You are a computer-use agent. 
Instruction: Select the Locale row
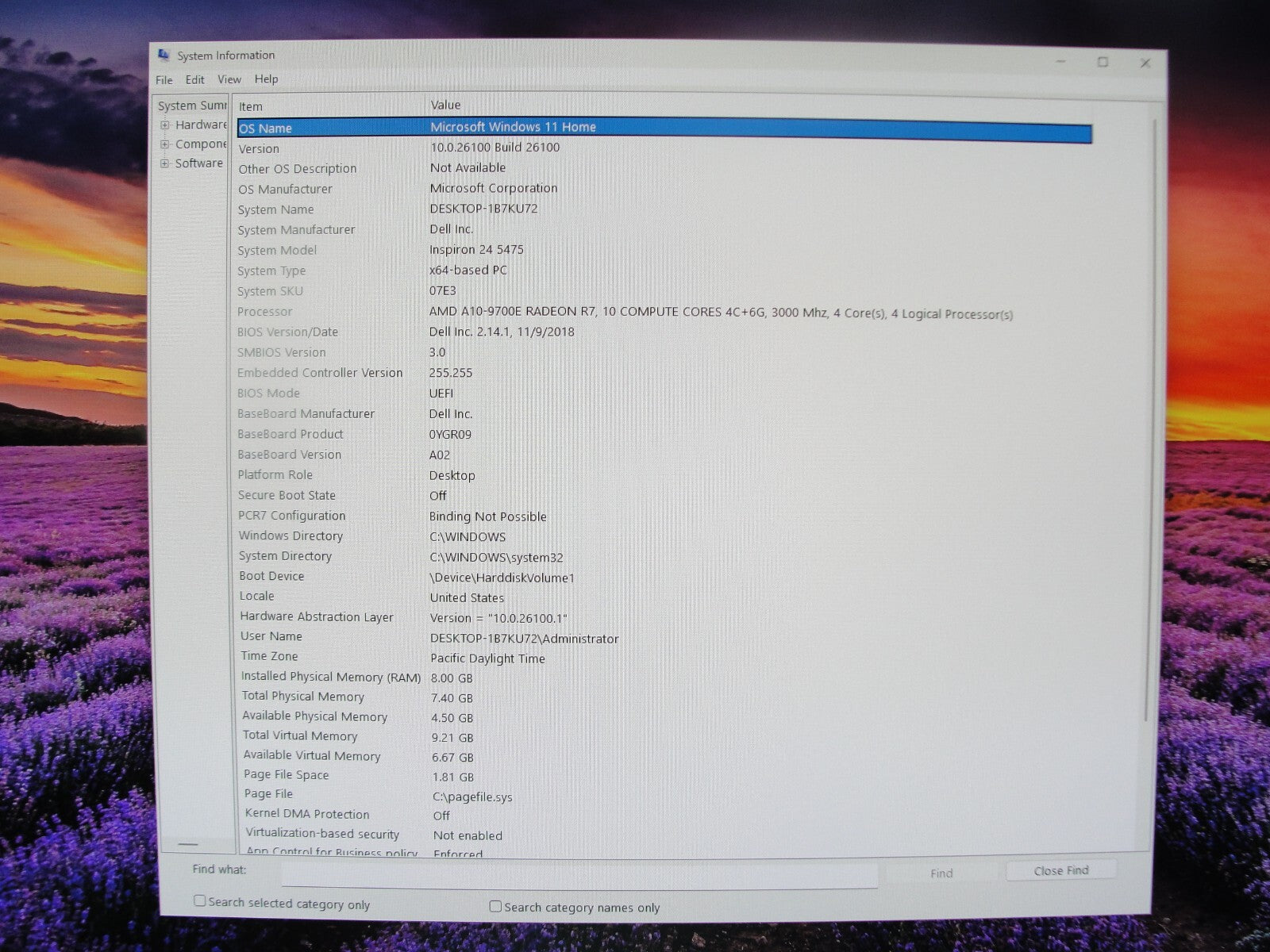coord(664,597)
